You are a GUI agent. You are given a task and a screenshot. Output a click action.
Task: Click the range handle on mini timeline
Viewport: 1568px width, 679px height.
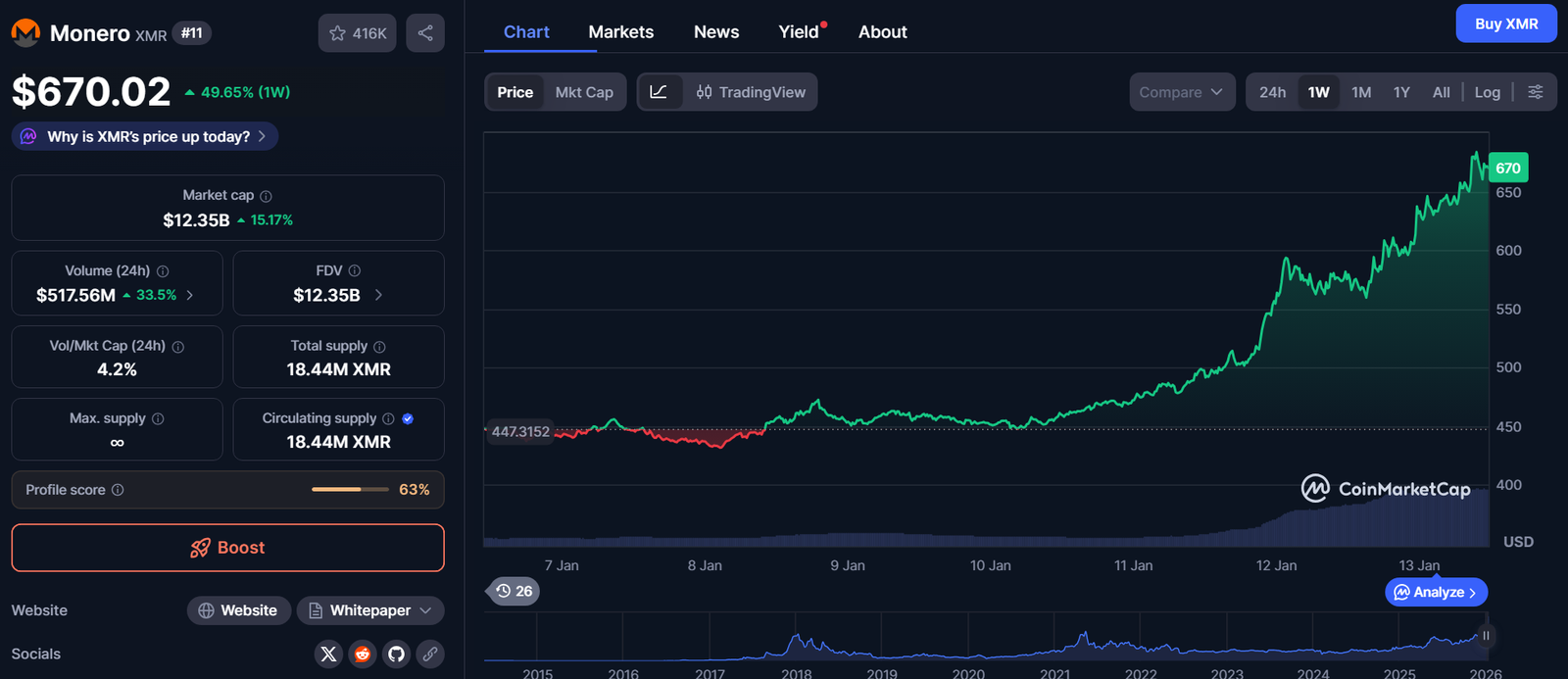coord(1486,636)
